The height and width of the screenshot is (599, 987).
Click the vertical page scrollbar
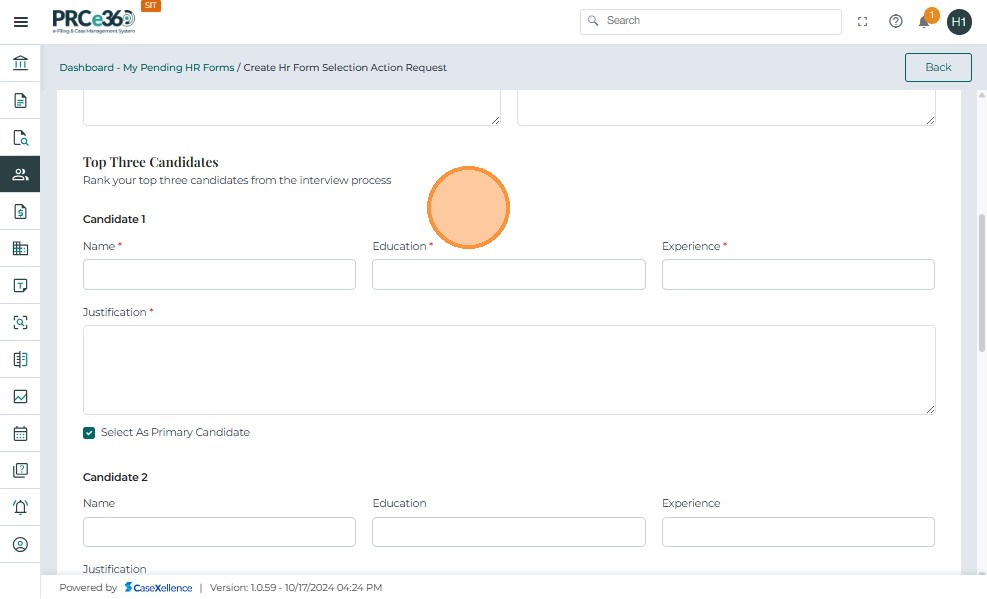[x=981, y=280]
